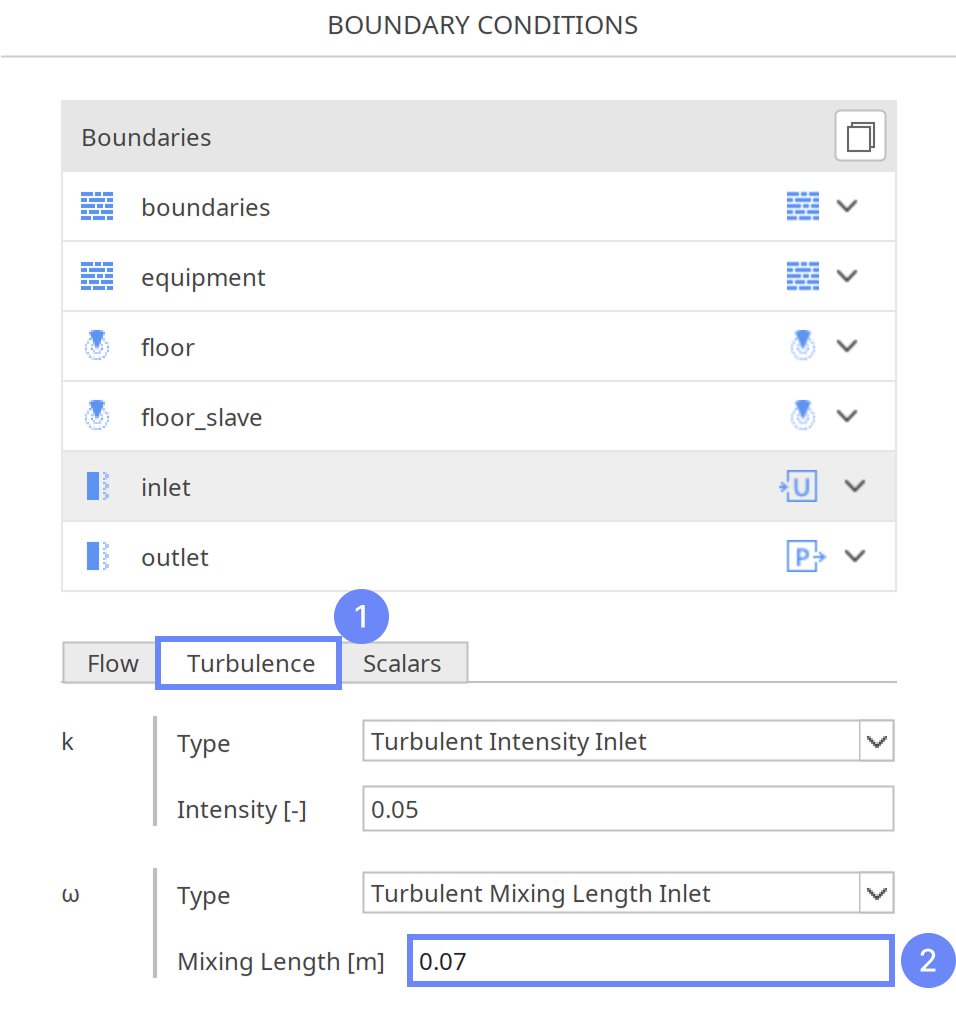This screenshot has width=956, height=1020.
Task: Click the Intensity input field
Action: point(627,809)
